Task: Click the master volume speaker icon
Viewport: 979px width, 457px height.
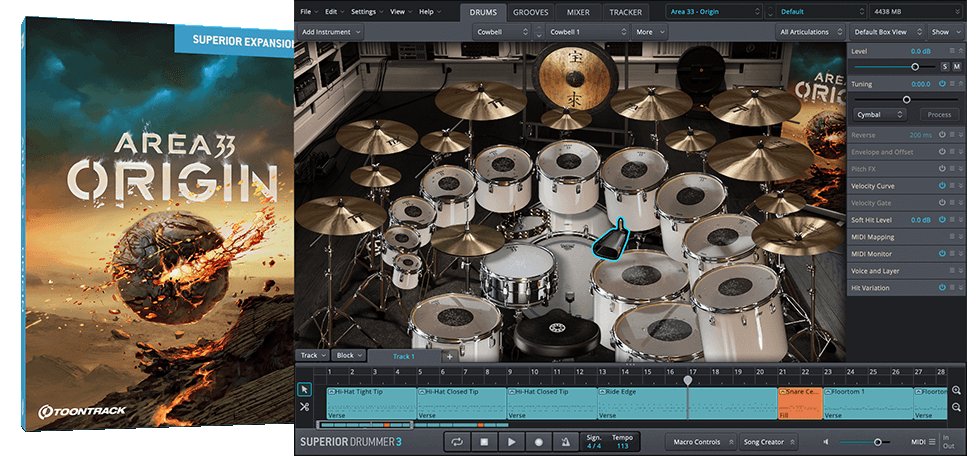Action: [826, 441]
